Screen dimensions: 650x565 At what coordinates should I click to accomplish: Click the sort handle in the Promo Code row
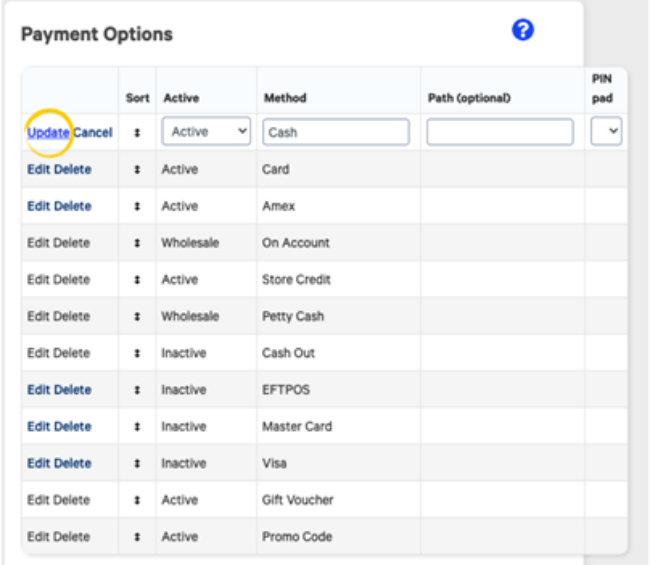(x=137, y=538)
